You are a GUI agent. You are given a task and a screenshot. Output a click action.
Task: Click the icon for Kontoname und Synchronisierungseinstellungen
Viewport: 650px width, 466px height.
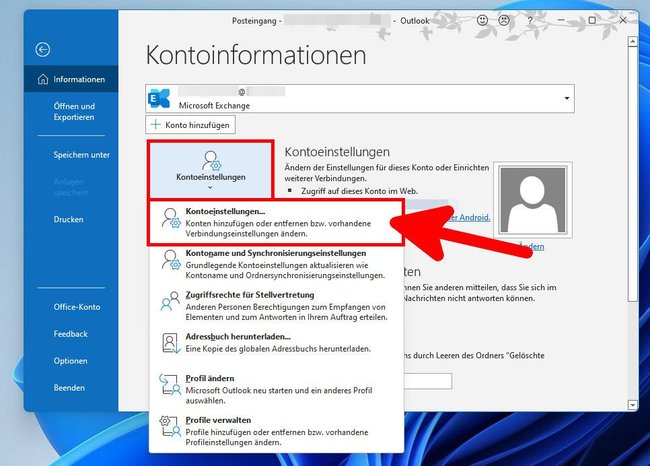click(171, 260)
